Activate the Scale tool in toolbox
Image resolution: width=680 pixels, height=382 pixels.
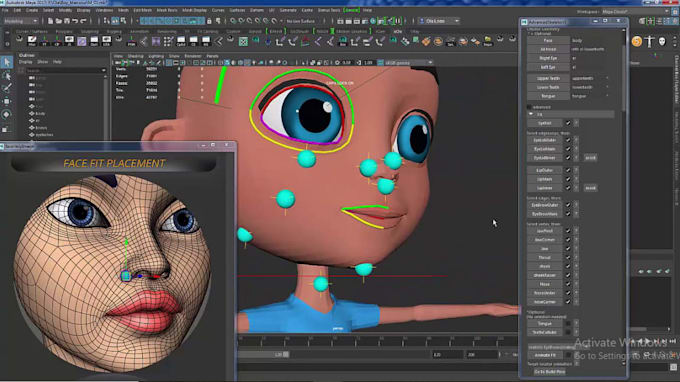tap(7, 128)
